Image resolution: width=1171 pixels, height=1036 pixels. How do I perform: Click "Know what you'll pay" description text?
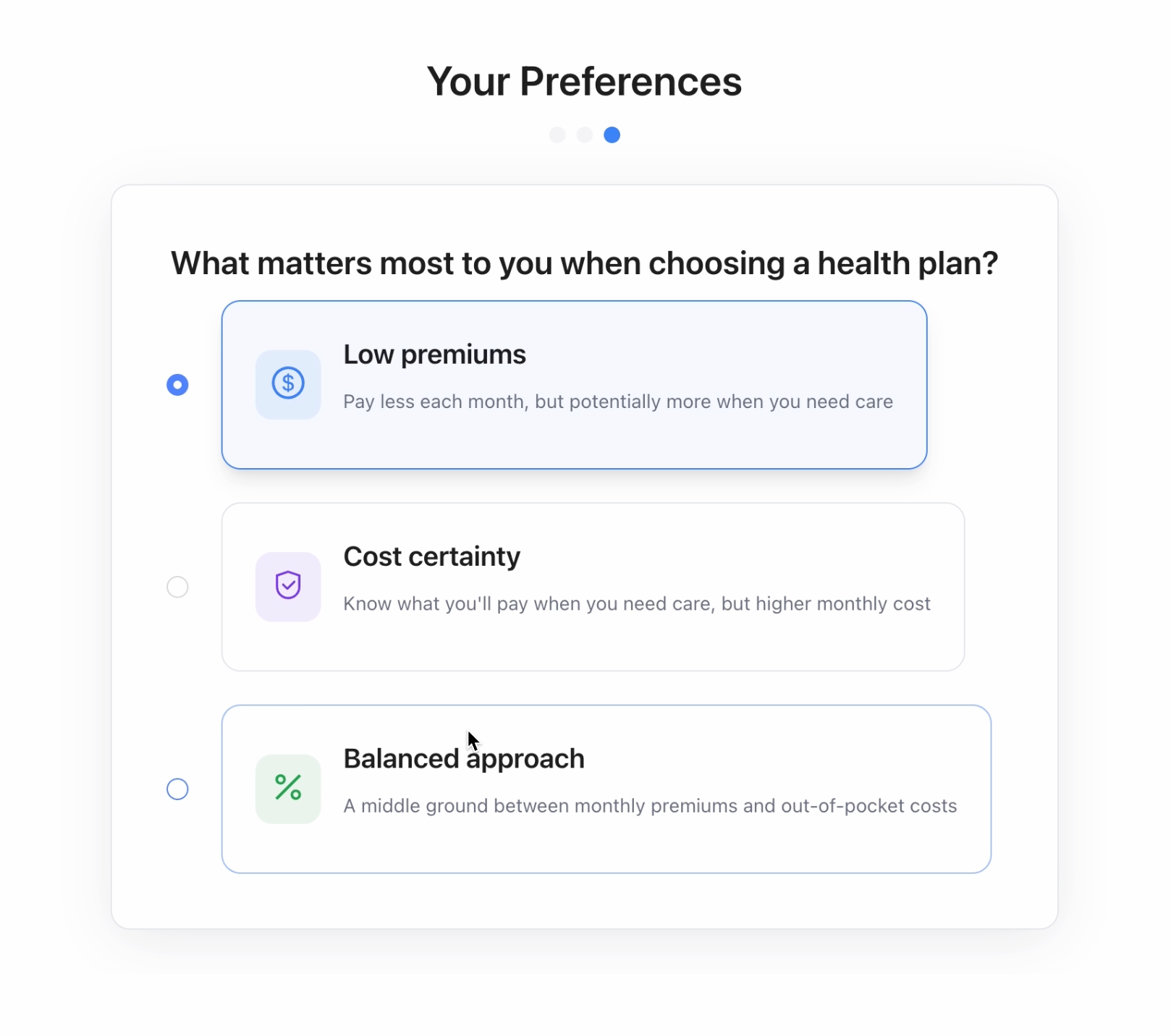point(636,603)
